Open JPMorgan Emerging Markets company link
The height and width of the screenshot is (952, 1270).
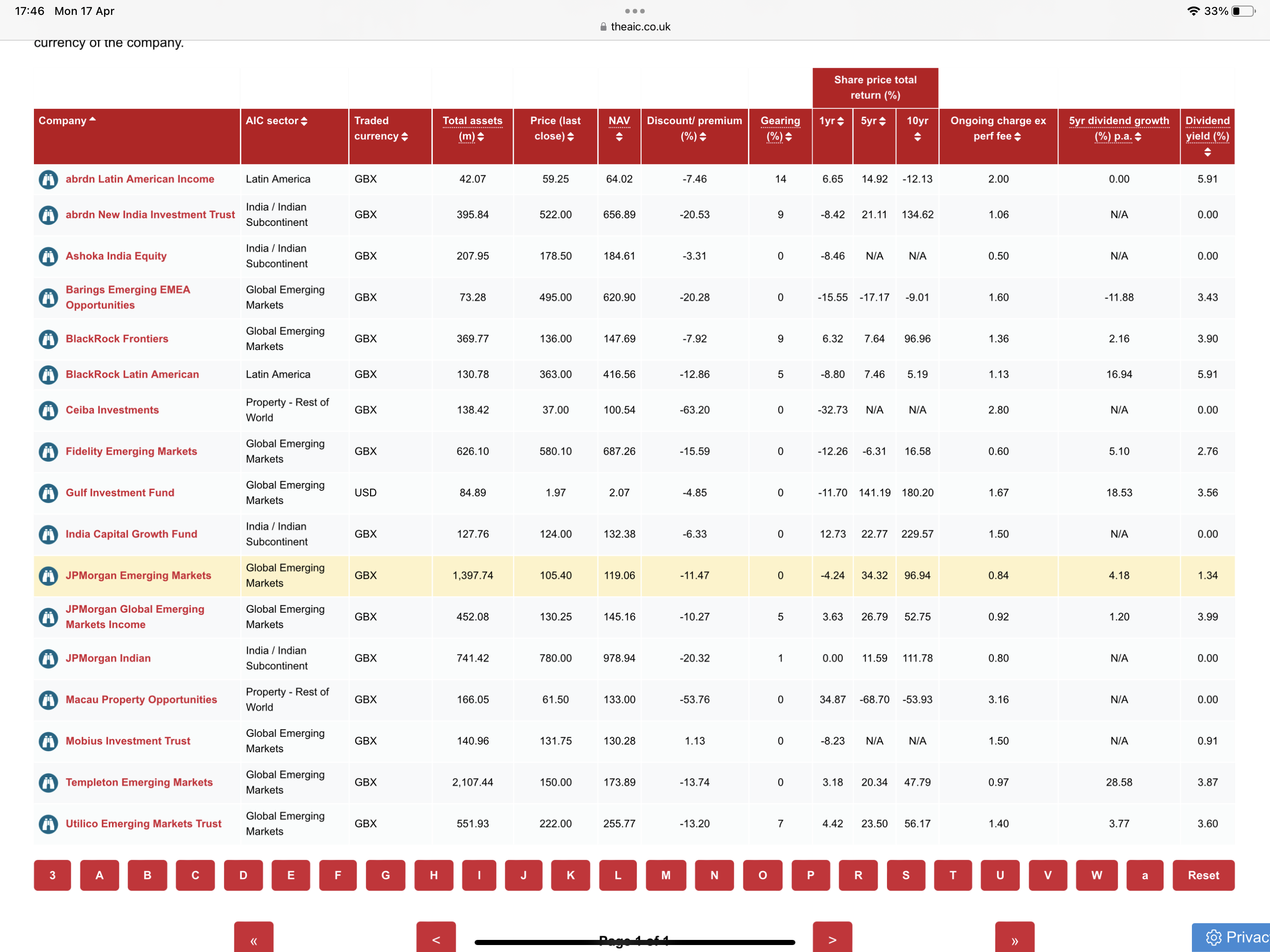point(139,575)
